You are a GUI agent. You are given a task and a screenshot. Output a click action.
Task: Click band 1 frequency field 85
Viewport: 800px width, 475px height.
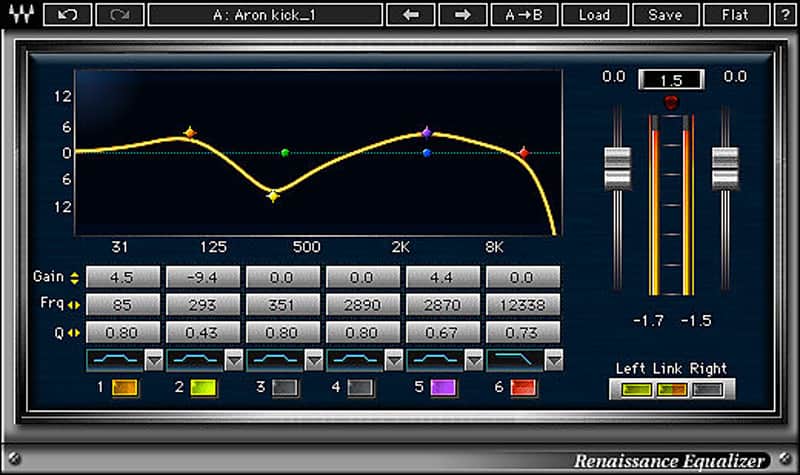pos(122,305)
